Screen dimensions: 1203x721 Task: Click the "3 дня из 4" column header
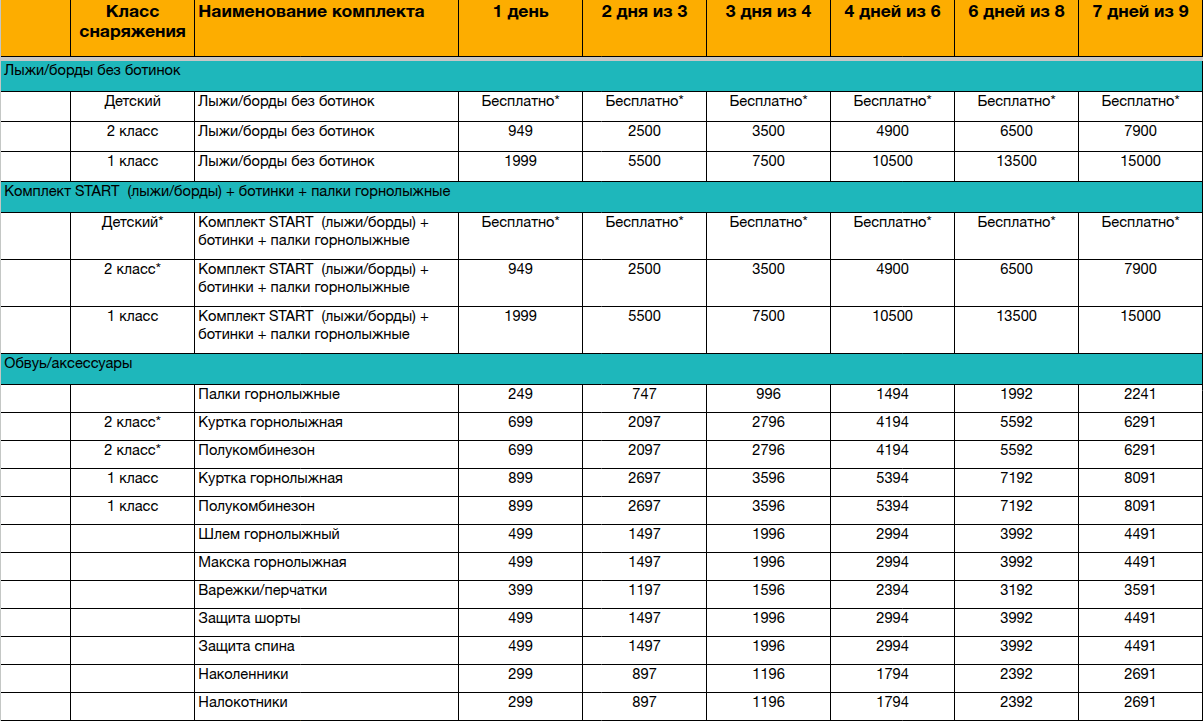[768, 13]
